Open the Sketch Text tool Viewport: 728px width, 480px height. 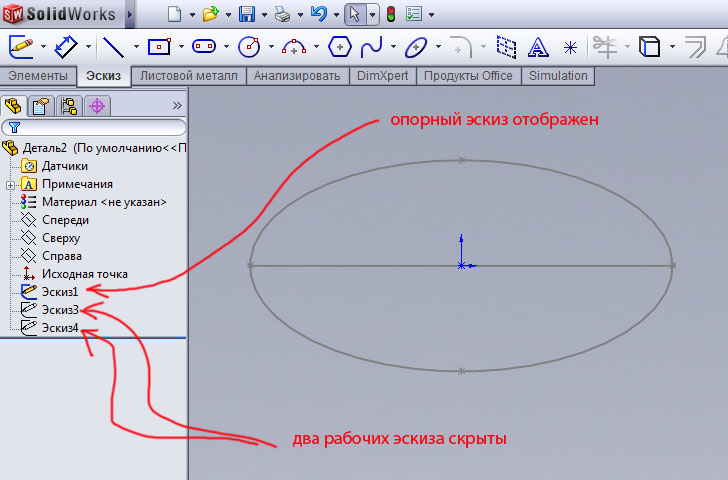click(x=538, y=46)
